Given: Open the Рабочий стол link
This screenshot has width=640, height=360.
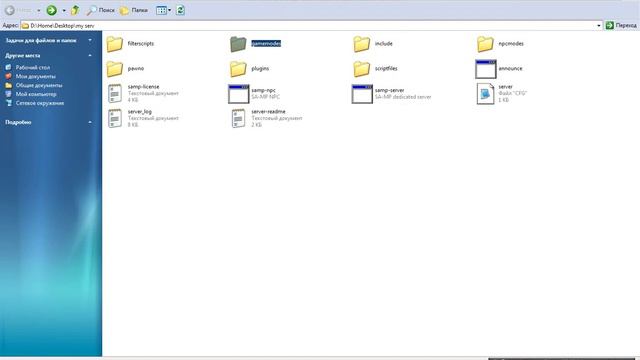Looking at the screenshot, I should pyautogui.click(x=33, y=67).
